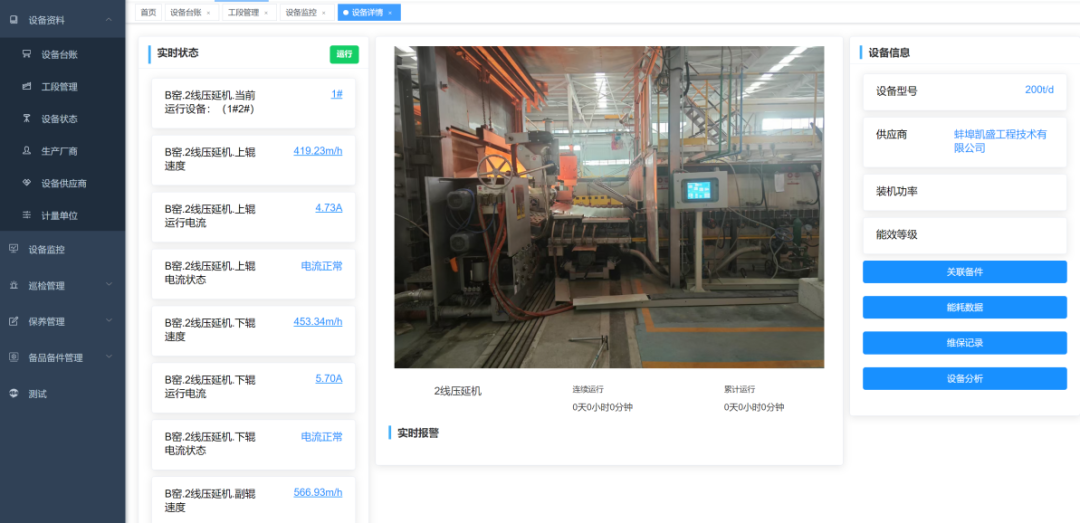Click the 2线压延机 equipment photo
This screenshot has height=523, width=1080.
tap(609, 207)
